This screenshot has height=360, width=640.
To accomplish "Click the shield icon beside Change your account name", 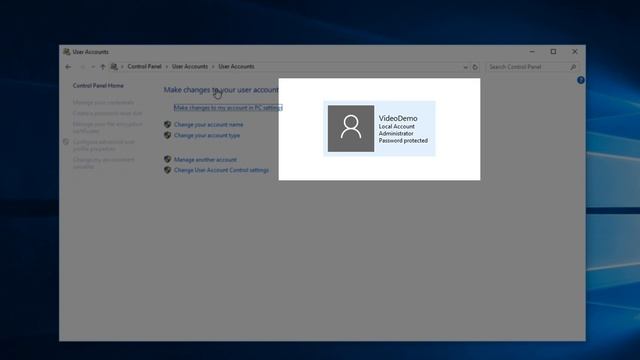I will [x=167, y=124].
